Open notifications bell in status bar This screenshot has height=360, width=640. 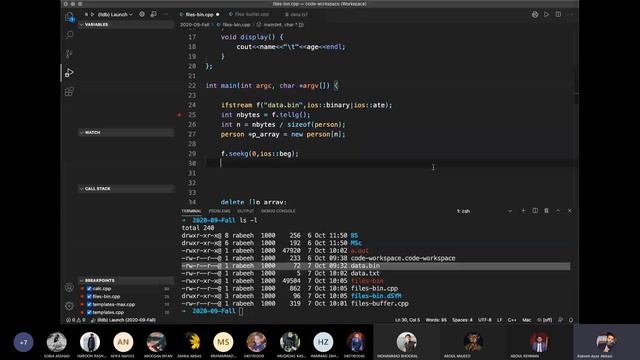pos(571,320)
